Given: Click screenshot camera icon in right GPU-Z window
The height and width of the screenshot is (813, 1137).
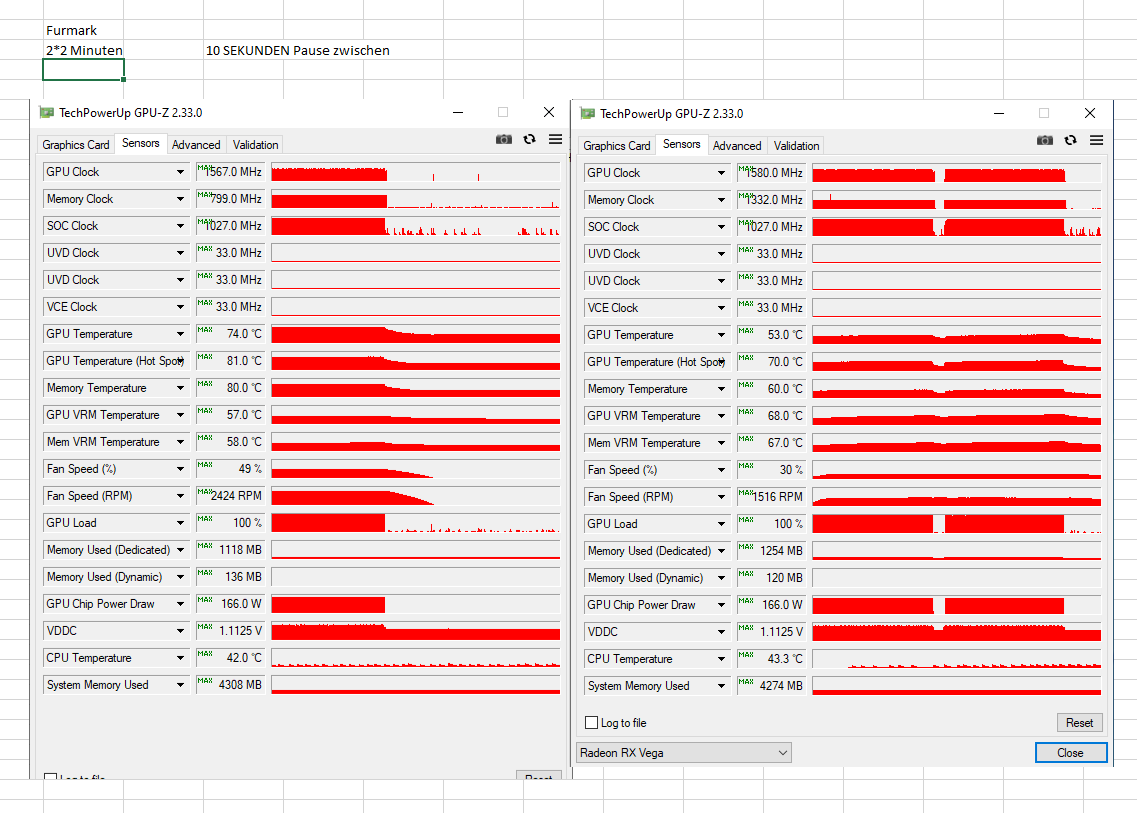Looking at the screenshot, I should pos(1045,140).
